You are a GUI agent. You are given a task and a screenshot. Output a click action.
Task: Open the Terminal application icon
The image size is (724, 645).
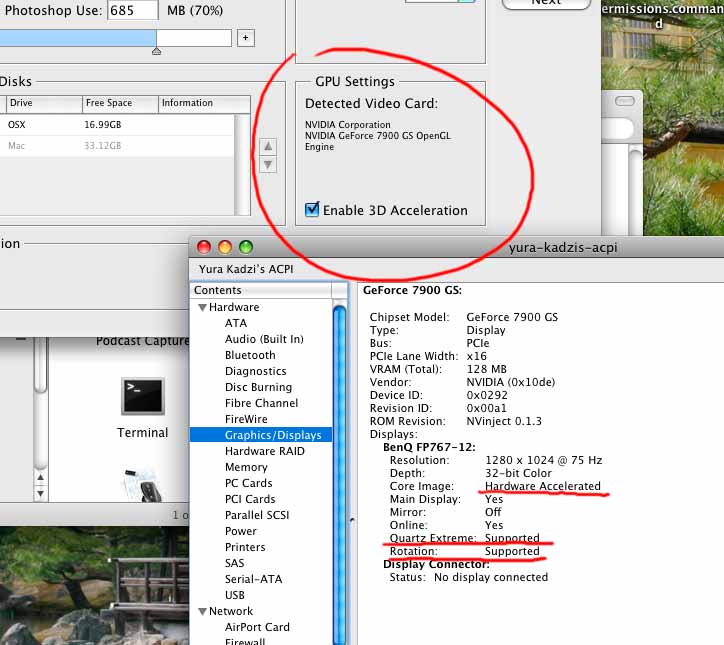coord(143,397)
